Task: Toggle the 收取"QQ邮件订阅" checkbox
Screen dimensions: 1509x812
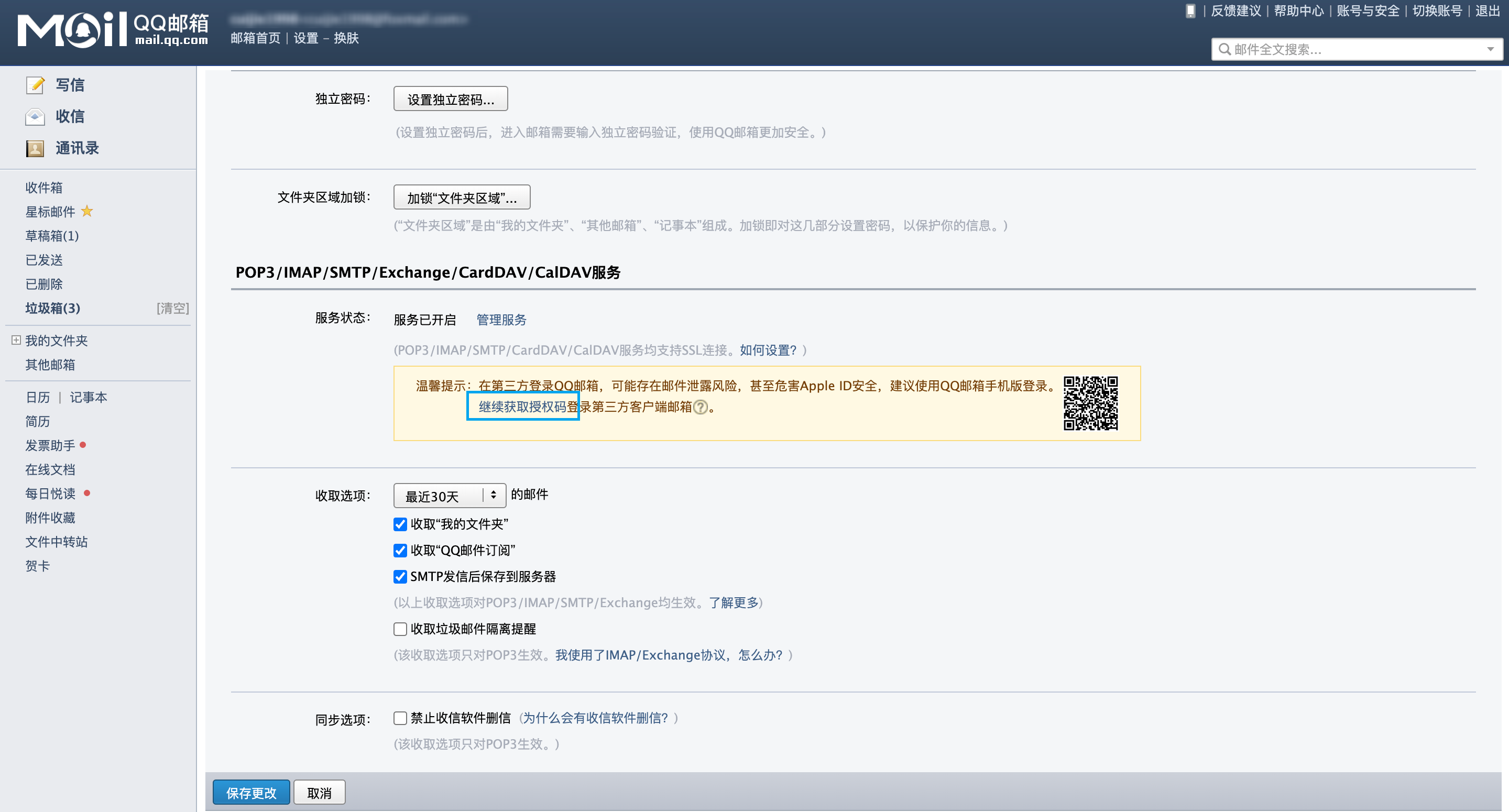Action: coord(400,551)
